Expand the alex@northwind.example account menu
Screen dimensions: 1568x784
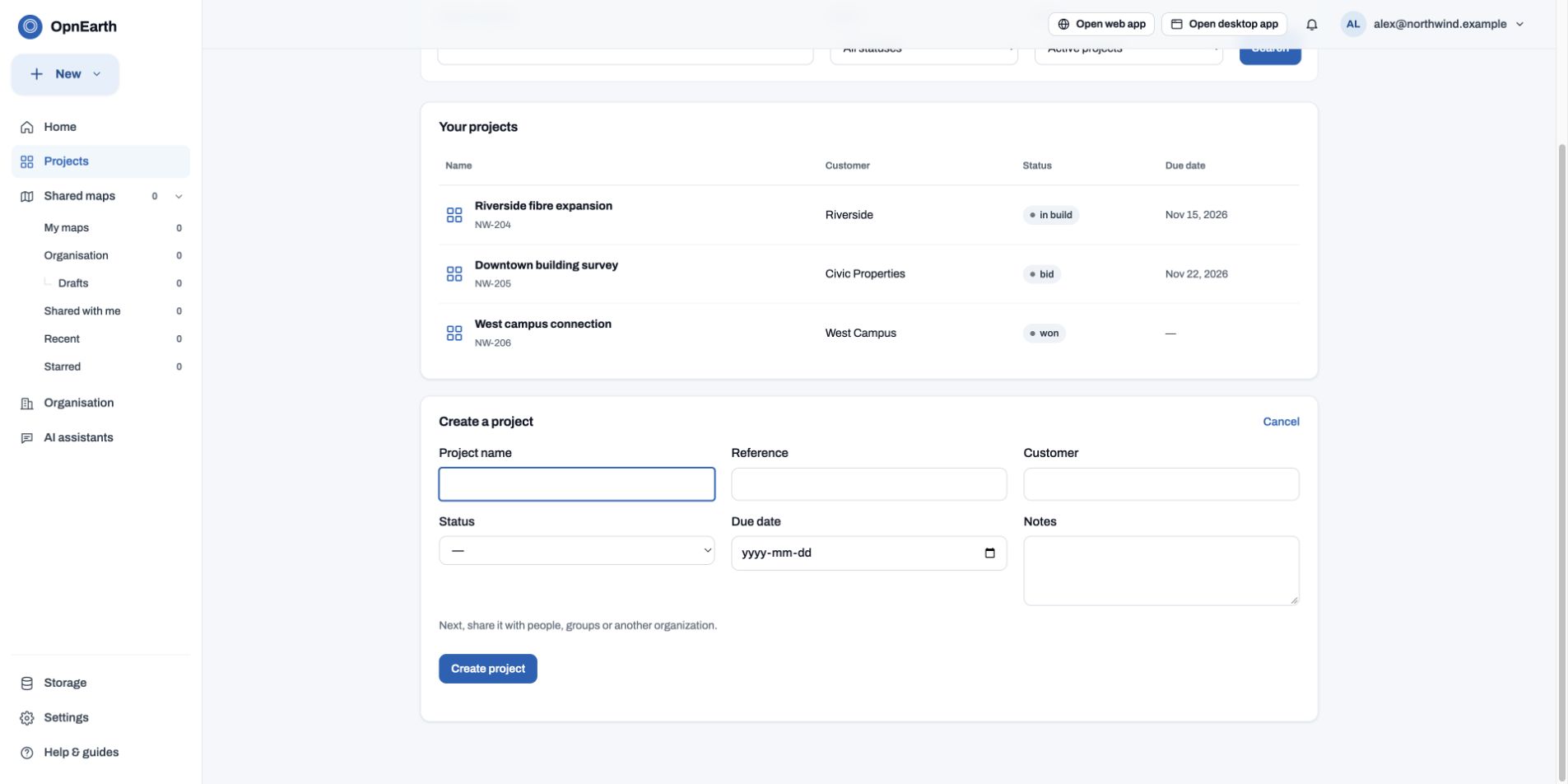(x=1435, y=24)
